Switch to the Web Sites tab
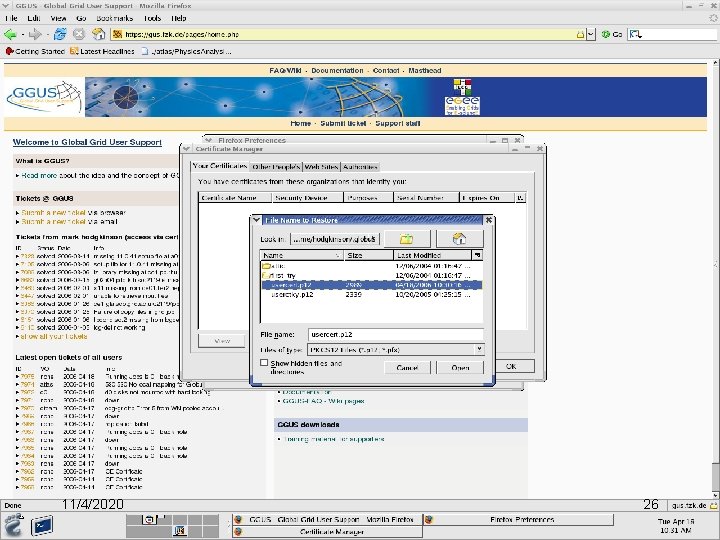 pyautogui.click(x=321, y=166)
